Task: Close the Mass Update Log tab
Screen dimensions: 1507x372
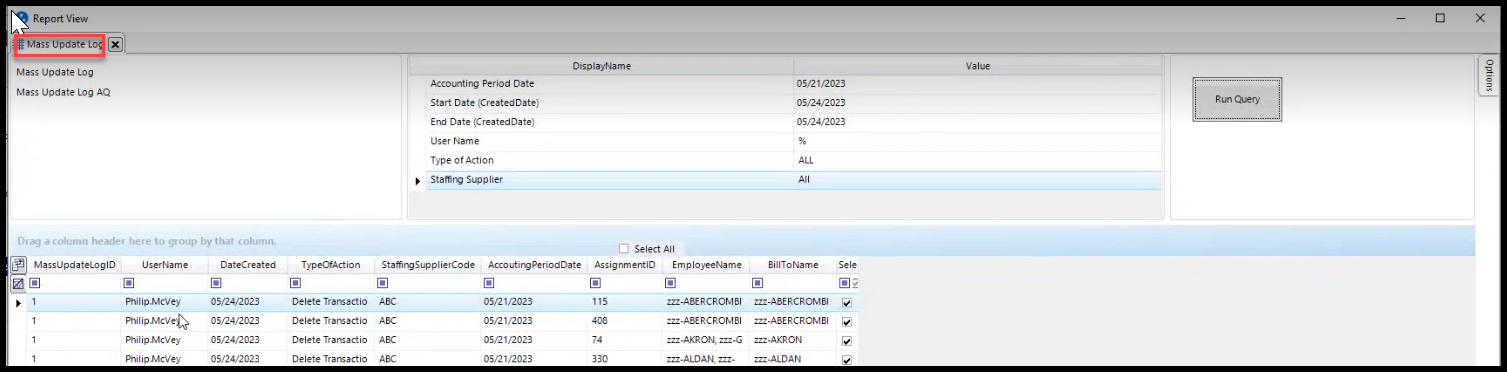Action: (115, 44)
